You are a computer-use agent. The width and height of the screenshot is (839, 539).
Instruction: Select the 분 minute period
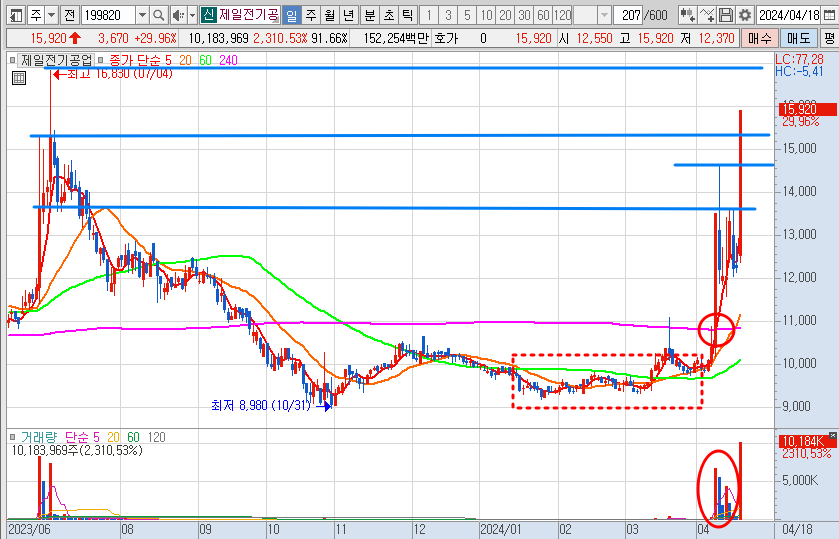369,15
